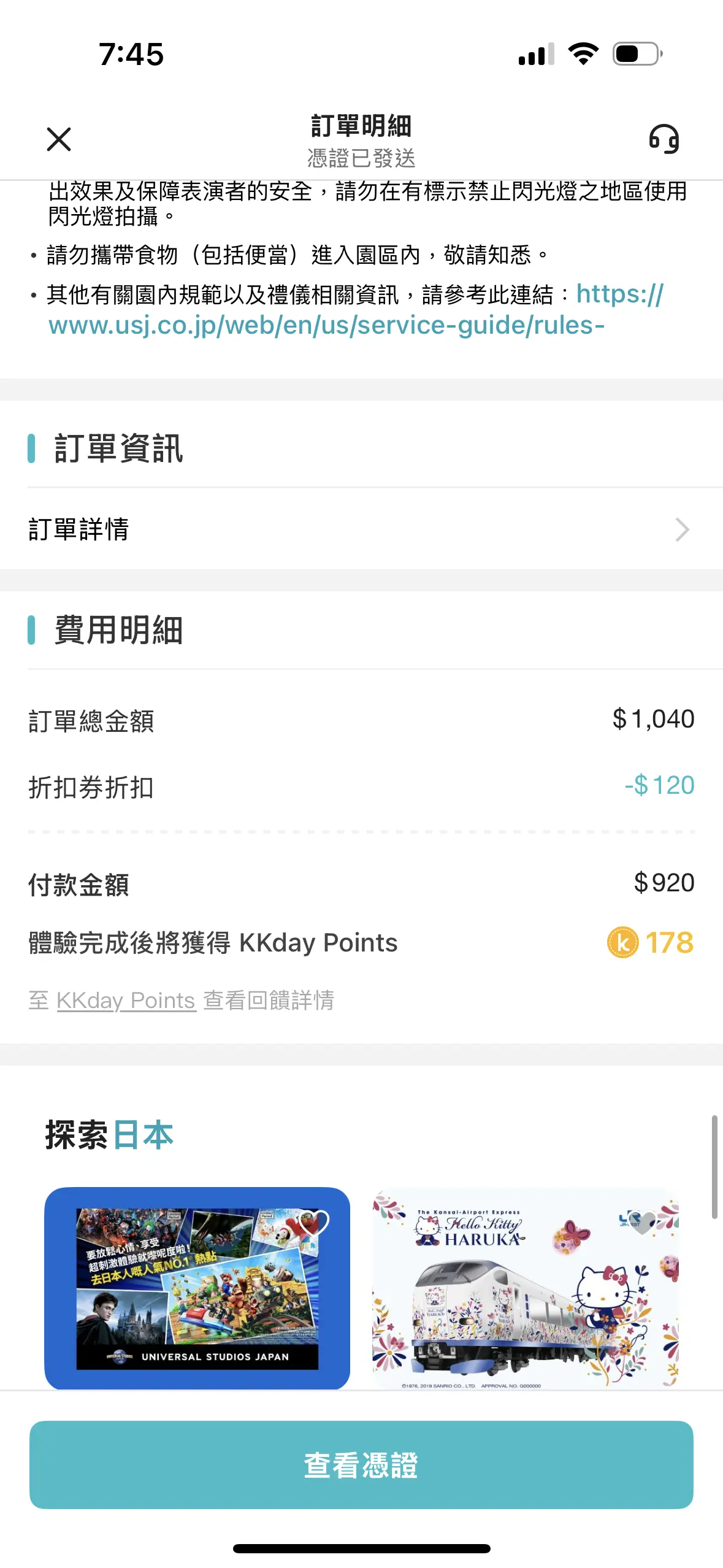
Task: Click the page scrollbar on right edge
Action: [x=714, y=1167]
